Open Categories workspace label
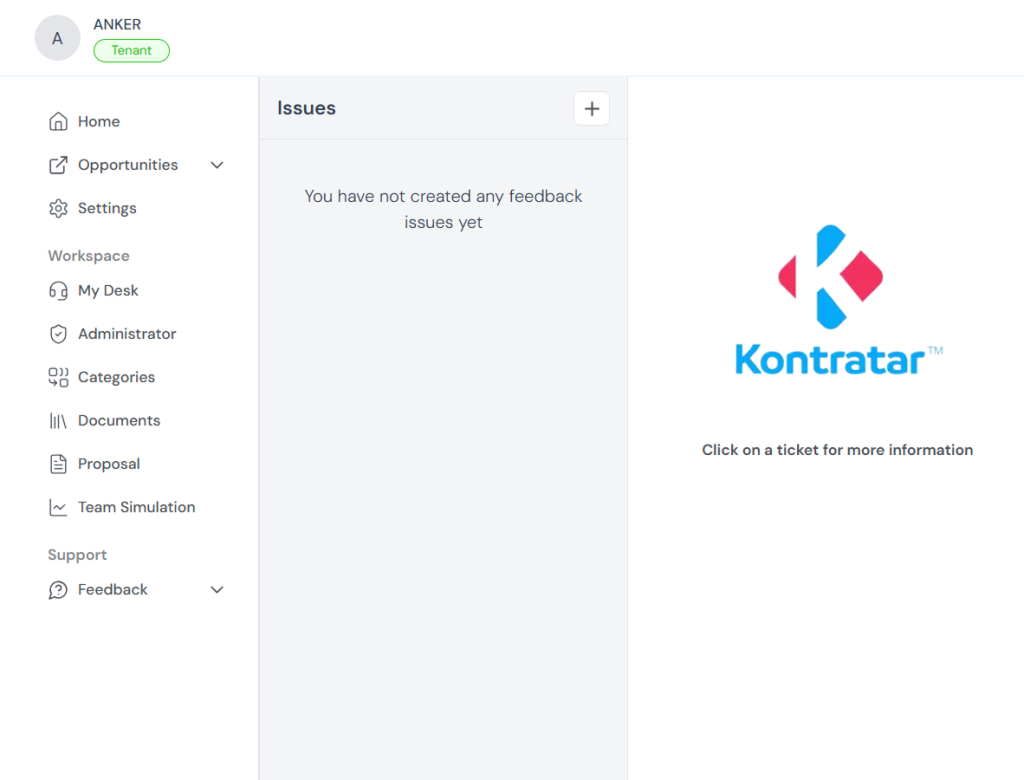The height and width of the screenshot is (780, 1024). point(116,377)
